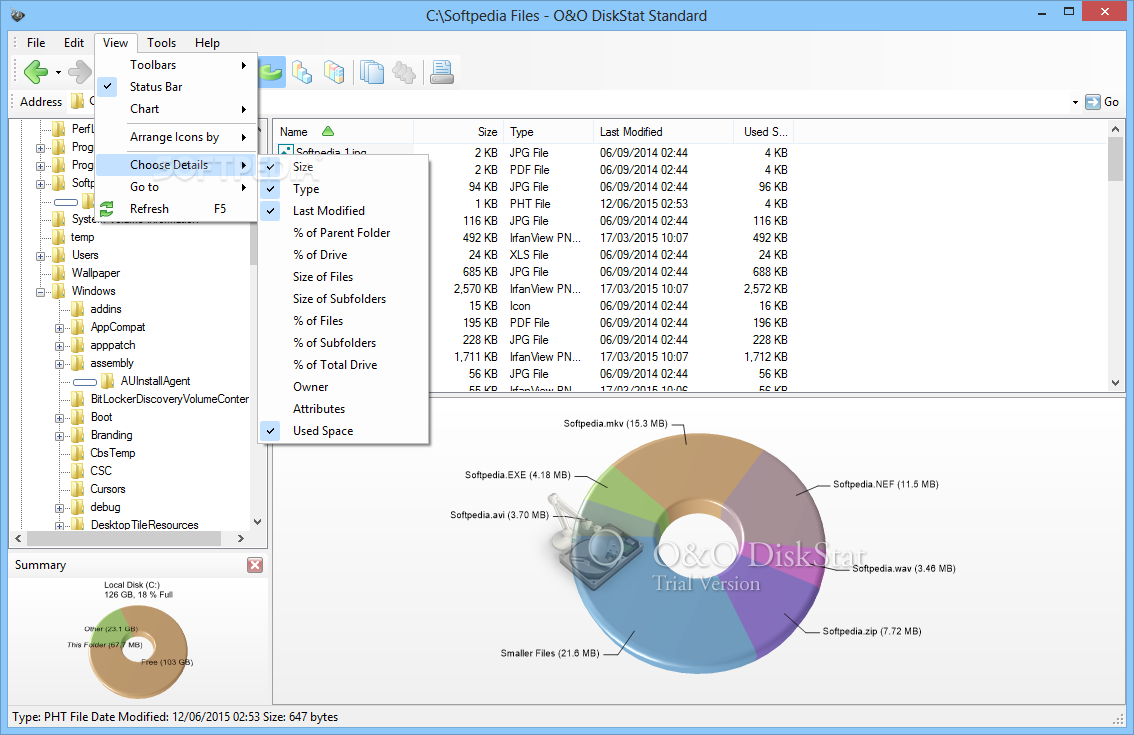Open the Arrange Icons by submenu

176,137
